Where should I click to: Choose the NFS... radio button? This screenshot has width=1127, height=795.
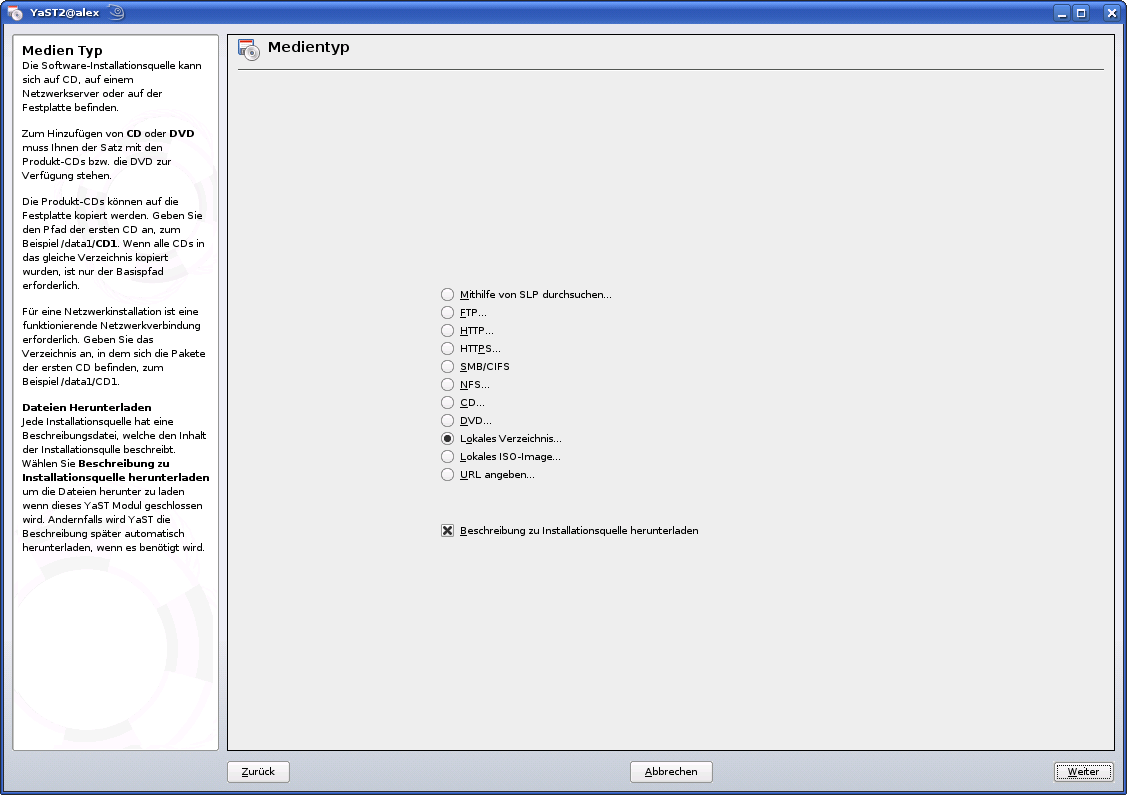(448, 385)
